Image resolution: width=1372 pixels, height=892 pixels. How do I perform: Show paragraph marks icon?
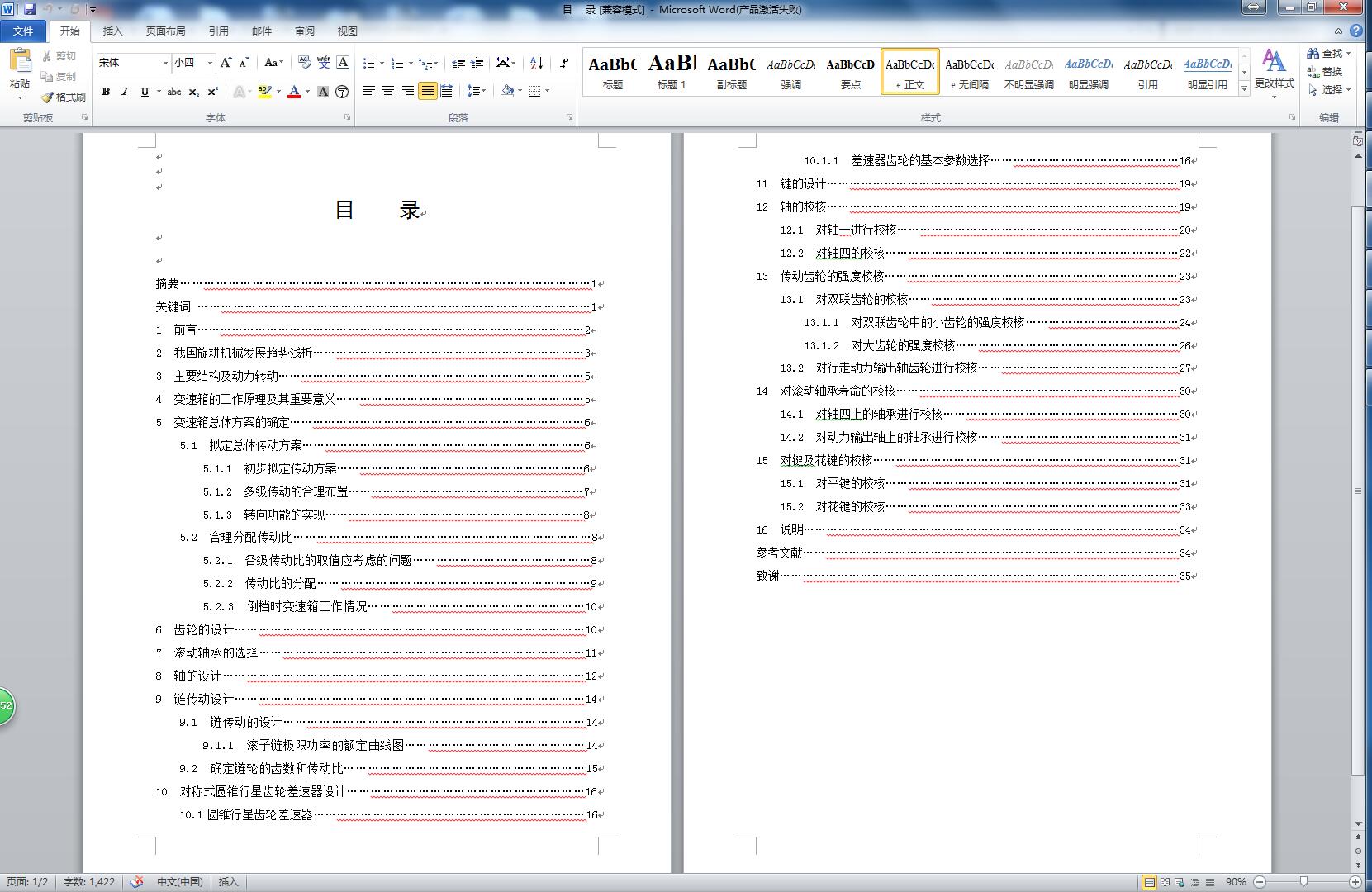[x=564, y=63]
